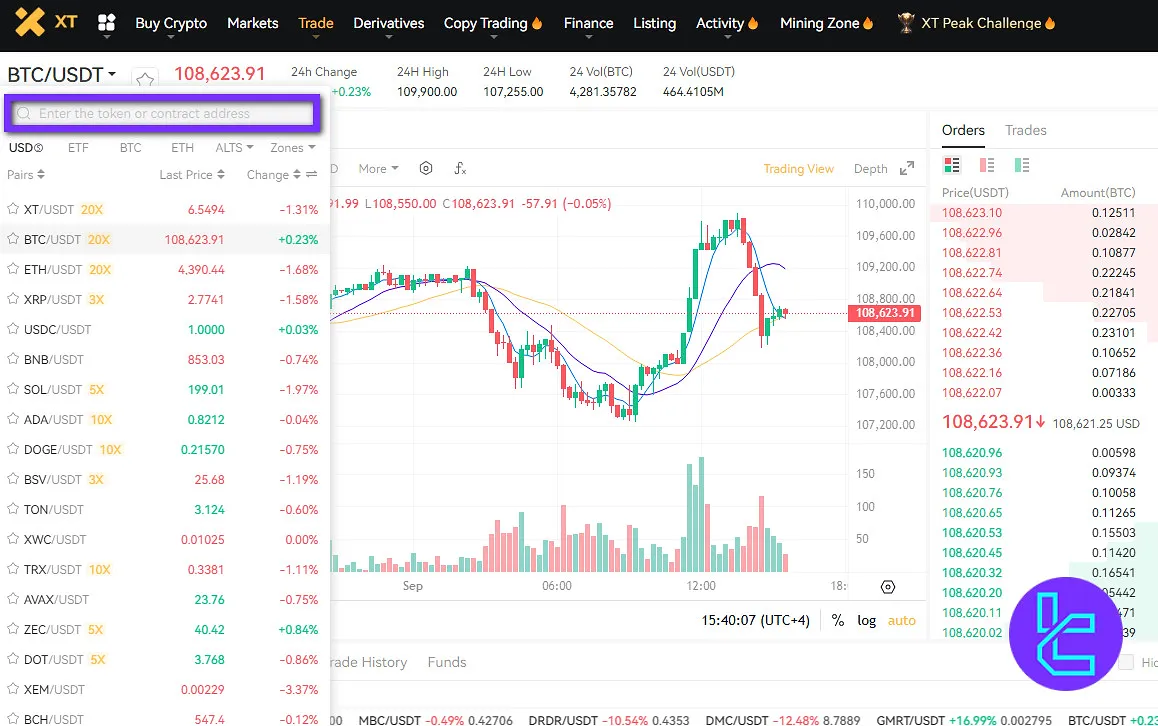Star the XRP/USDT pair

click(x=13, y=299)
